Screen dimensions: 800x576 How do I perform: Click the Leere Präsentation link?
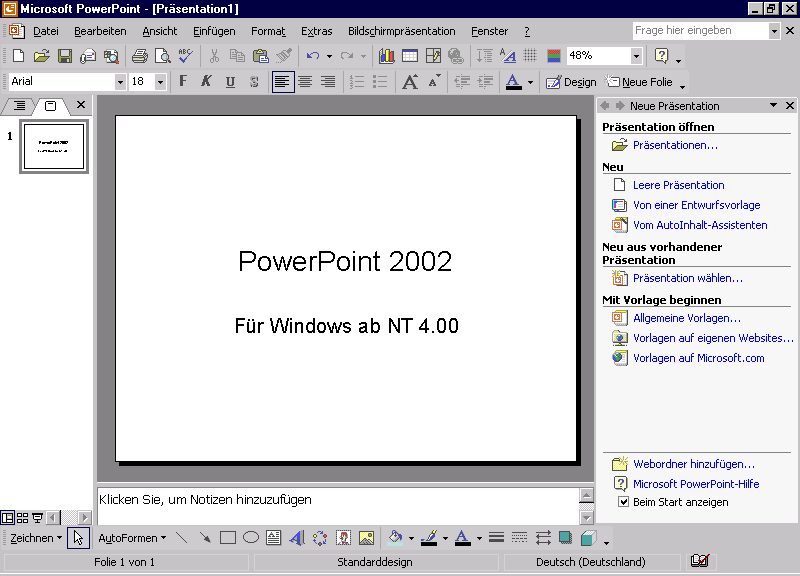tap(679, 185)
